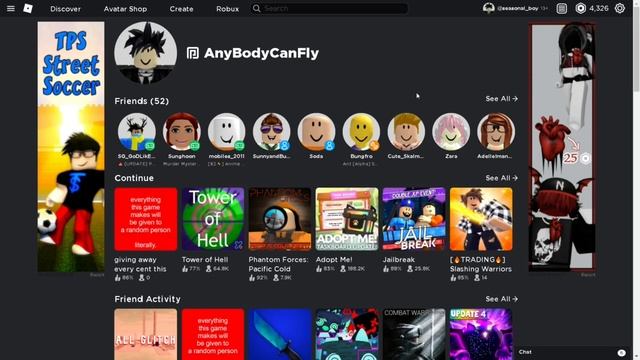Open friend SunnyandBu avatar
The image size is (640, 360).
[x=271, y=131]
